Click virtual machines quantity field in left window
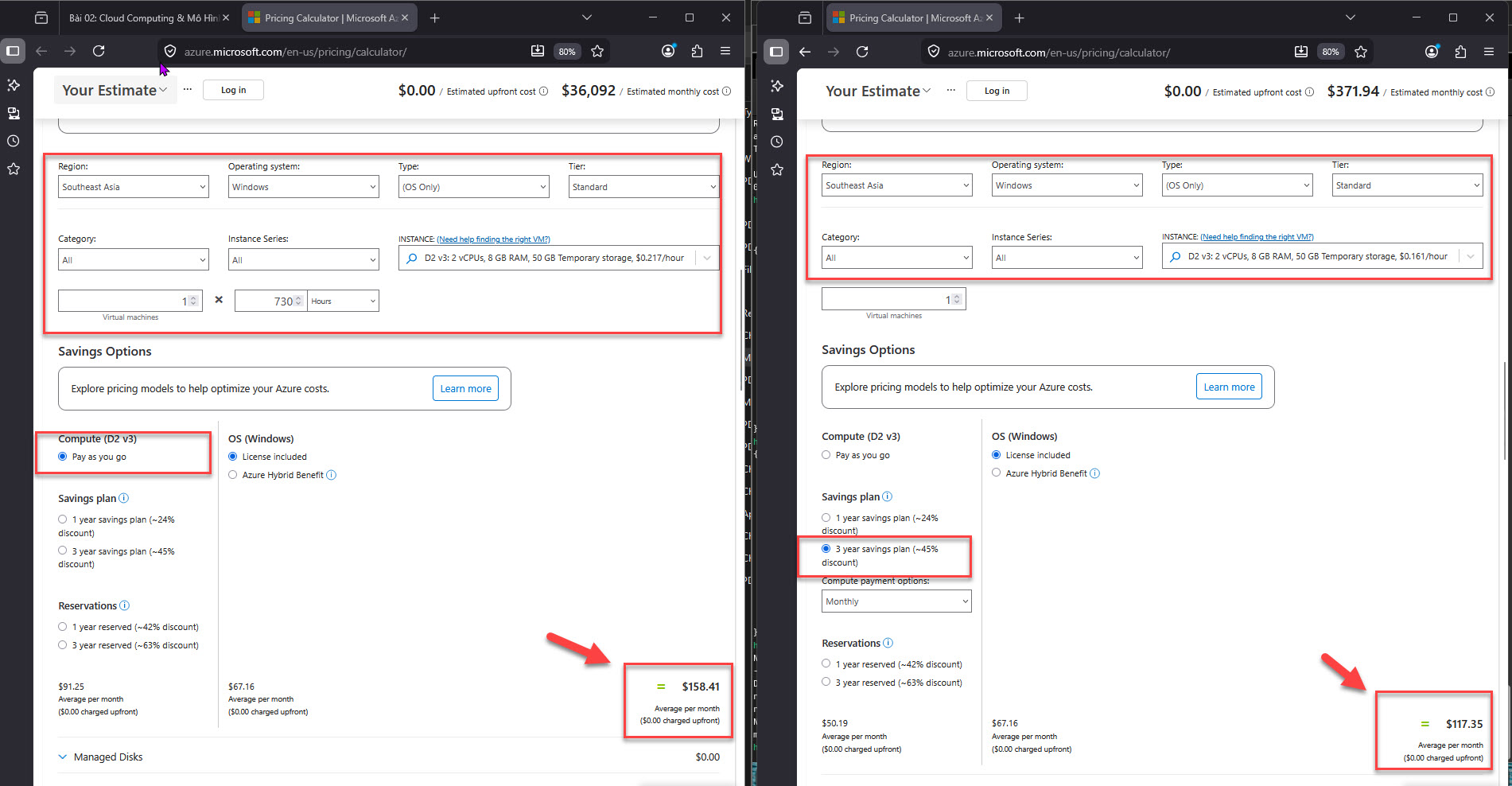This screenshot has width=1512, height=786. tap(130, 301)
